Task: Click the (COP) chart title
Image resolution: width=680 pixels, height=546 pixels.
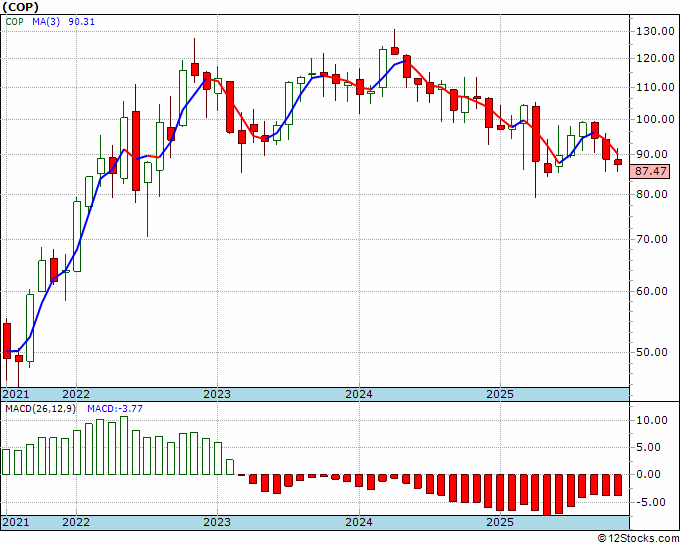Action: tap(20, 7)
